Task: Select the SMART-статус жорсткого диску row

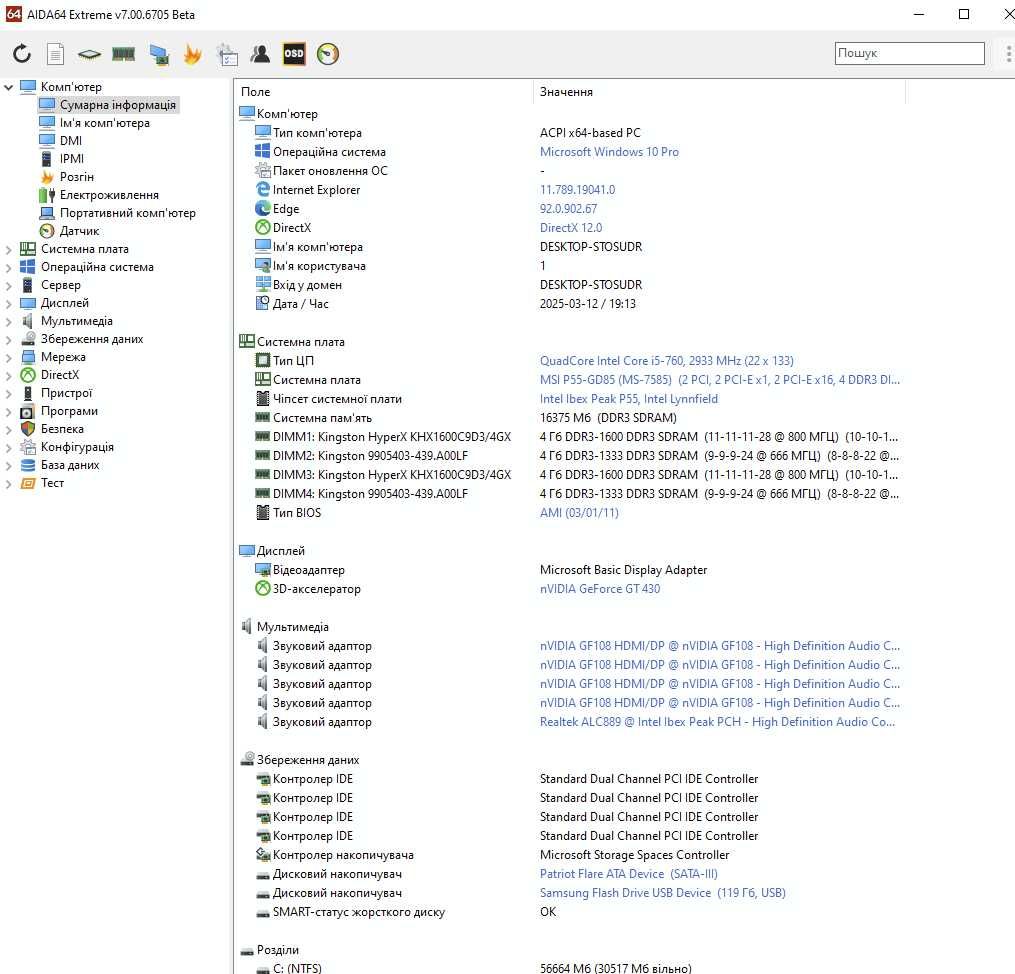Action: click(572, 912)
